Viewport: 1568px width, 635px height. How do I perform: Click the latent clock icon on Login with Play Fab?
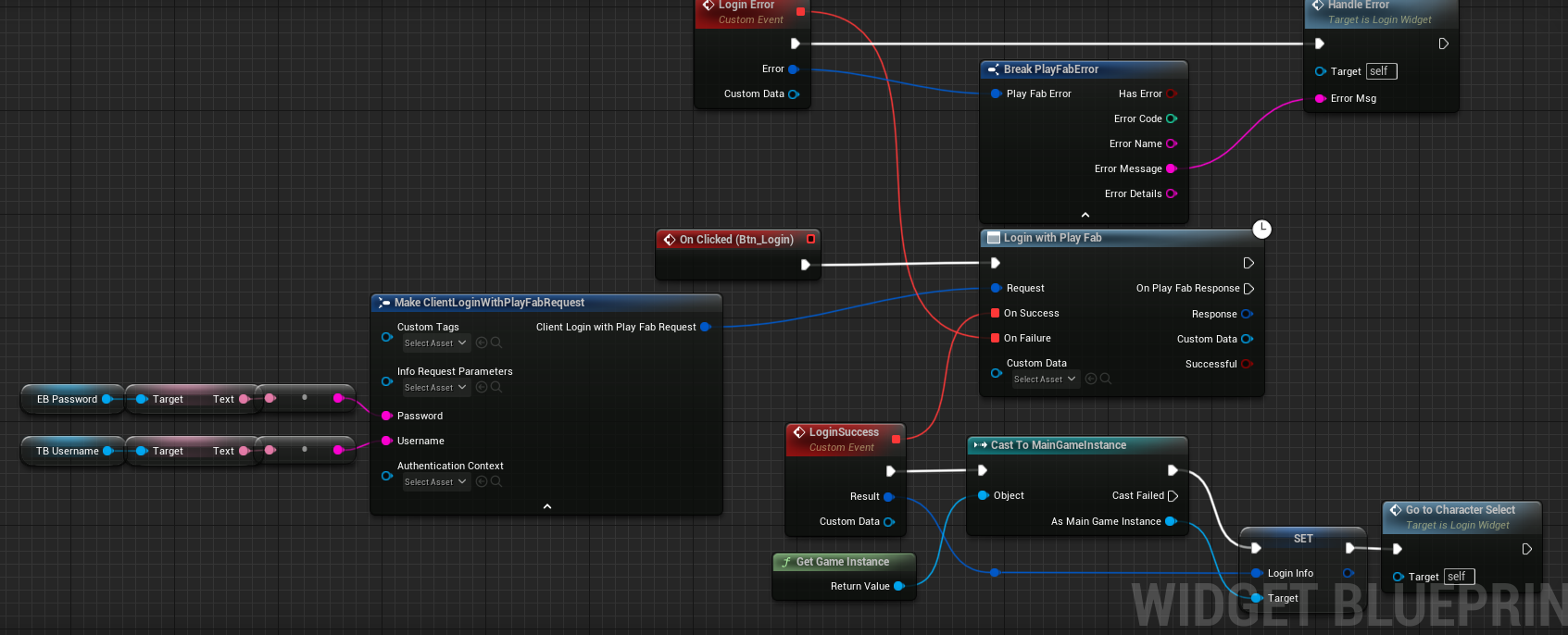[x=1261, y=229]
